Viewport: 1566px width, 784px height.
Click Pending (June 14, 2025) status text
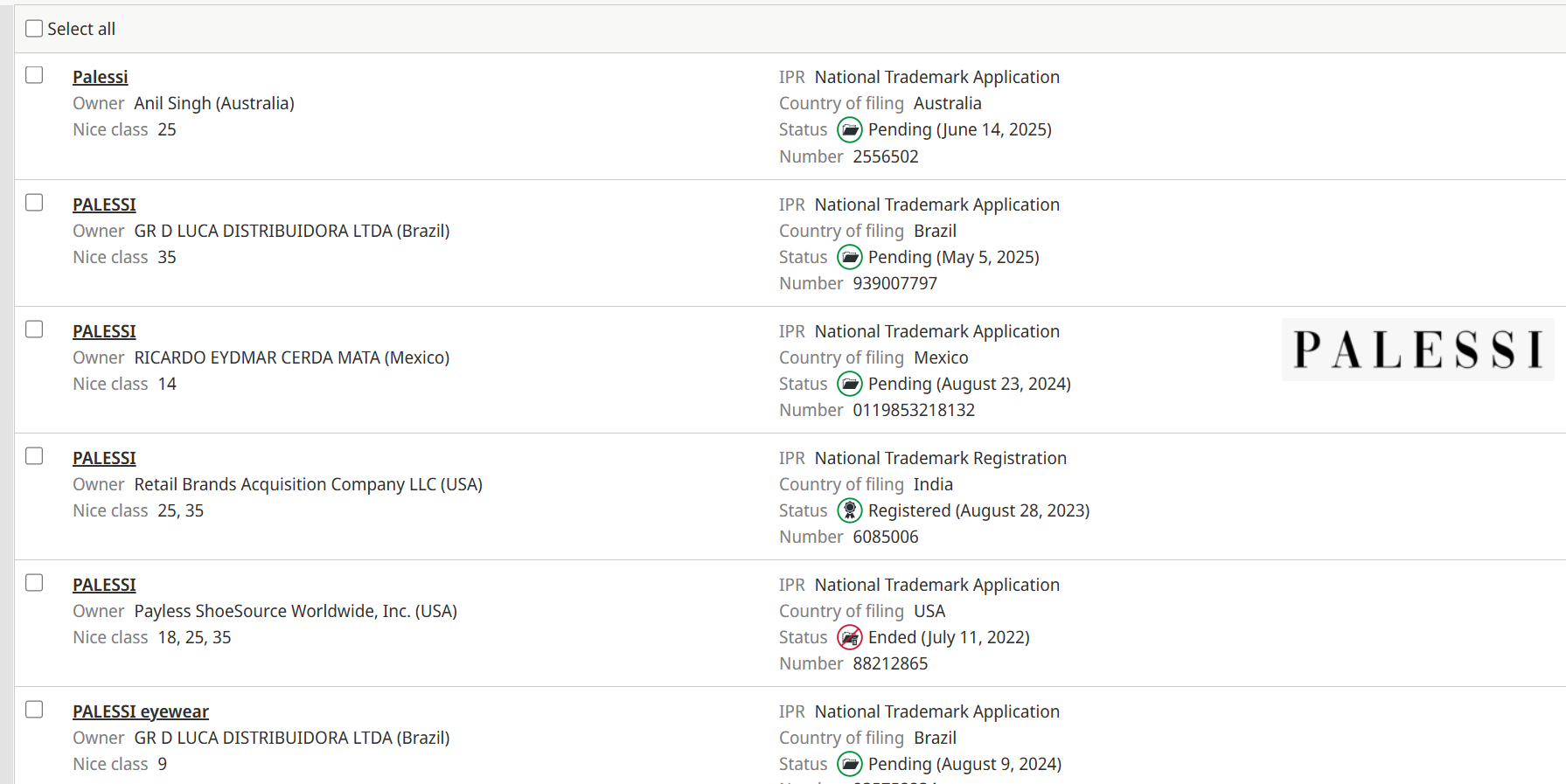click(x=960, y=129)
